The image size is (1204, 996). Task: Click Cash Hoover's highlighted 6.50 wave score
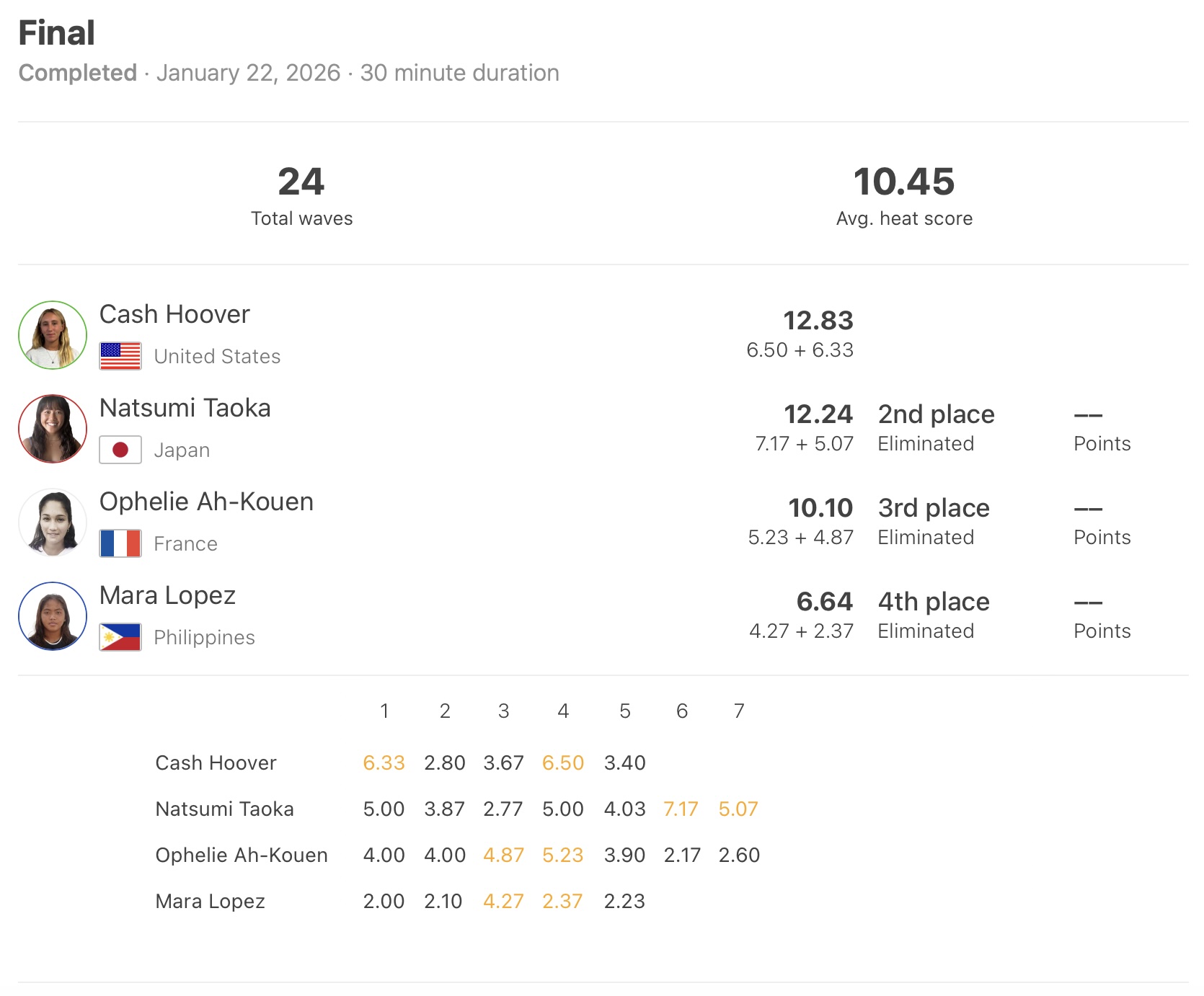(x=563, y=762)
